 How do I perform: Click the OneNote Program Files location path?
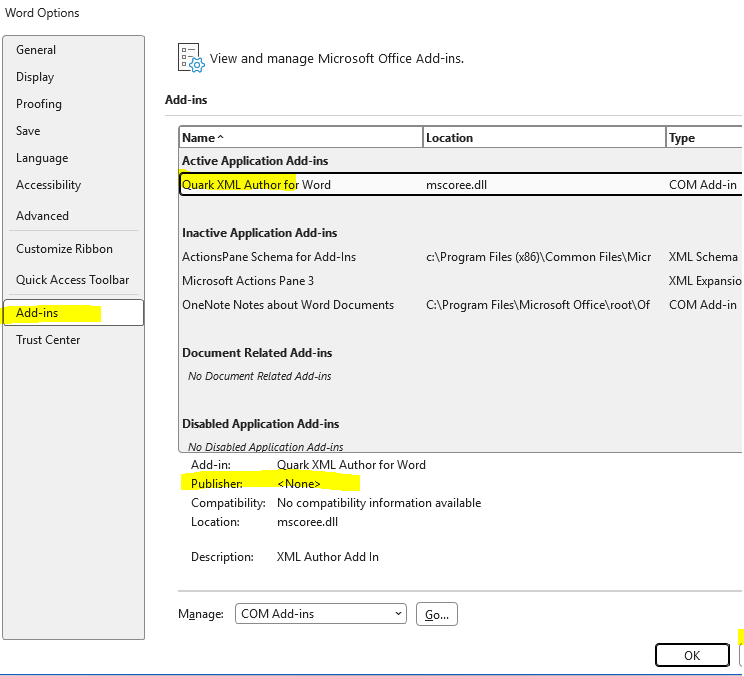point(538,305)
